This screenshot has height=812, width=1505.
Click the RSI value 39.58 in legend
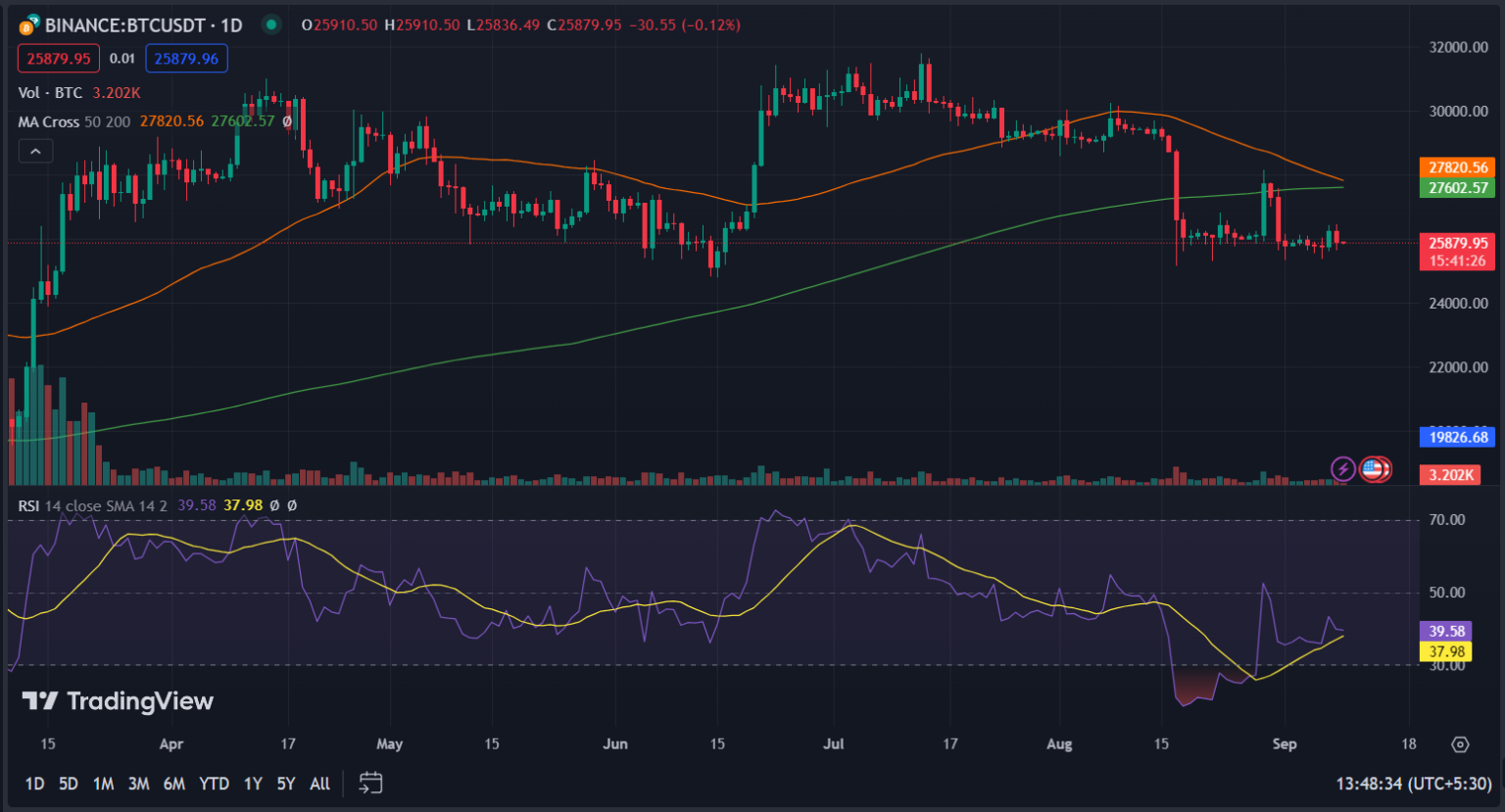pyautogui.click(x=197, y=505)
